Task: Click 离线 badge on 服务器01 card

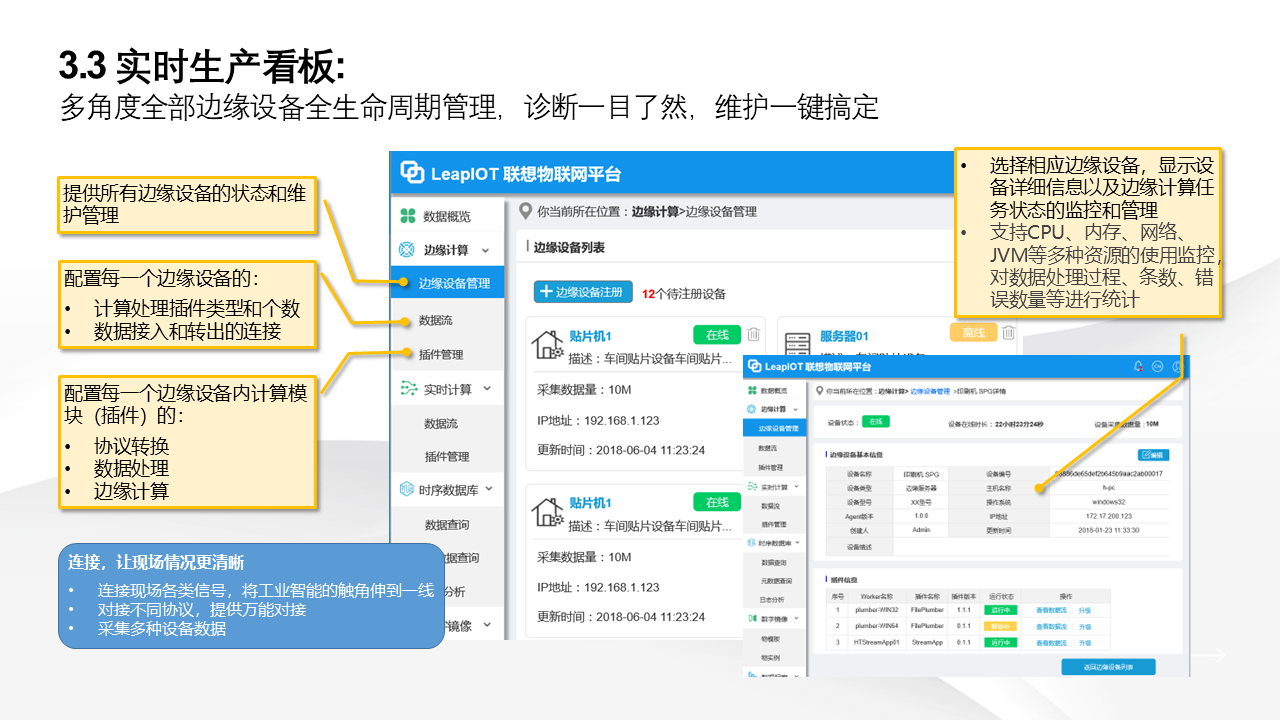Action: click(x=973, y=333)
